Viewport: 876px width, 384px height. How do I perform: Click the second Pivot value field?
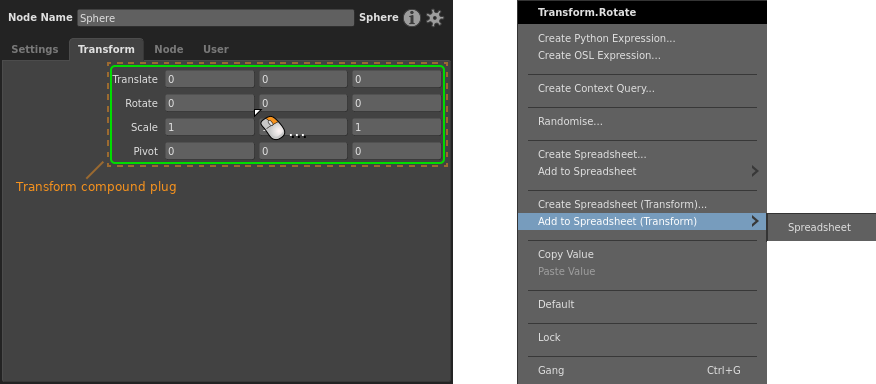point(303,151)
